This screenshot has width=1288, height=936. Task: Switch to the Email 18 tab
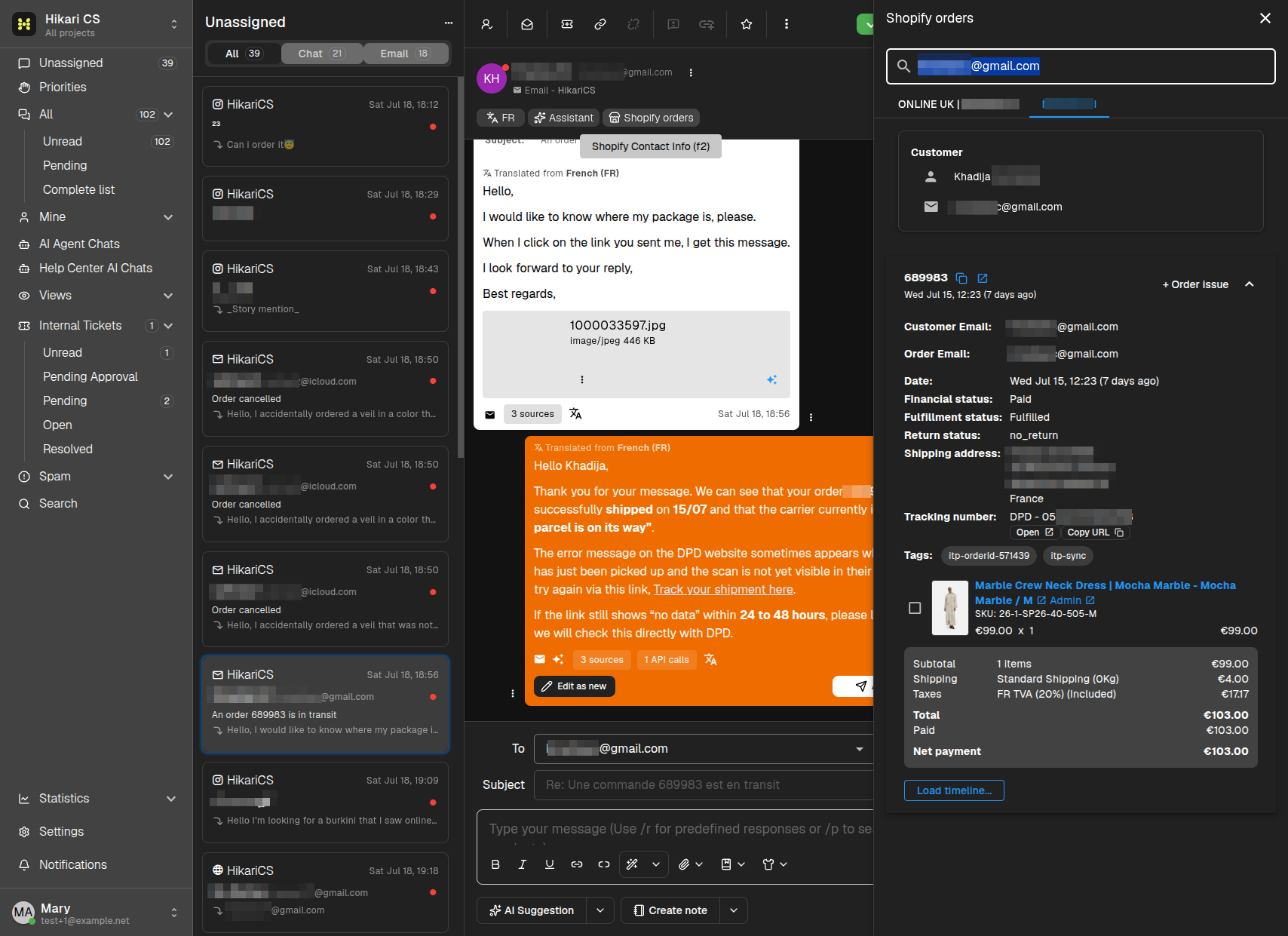click(x=405, y=54)
